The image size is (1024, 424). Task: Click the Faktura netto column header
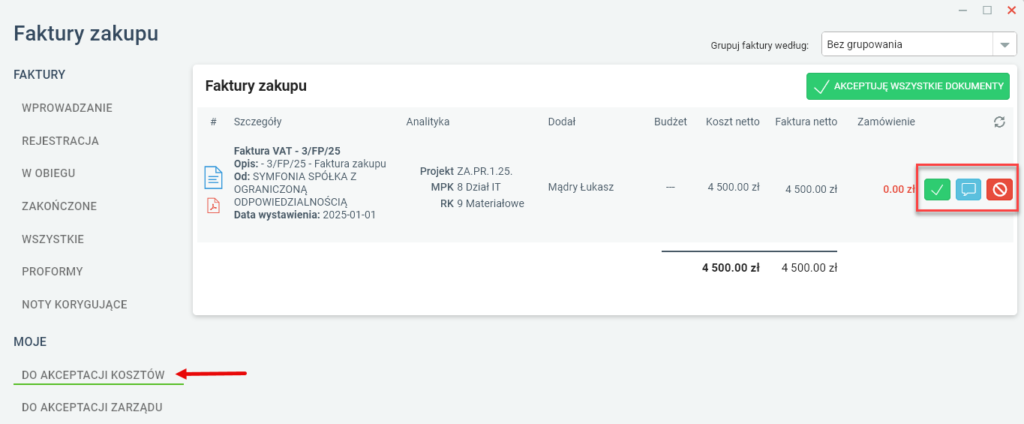806,122
